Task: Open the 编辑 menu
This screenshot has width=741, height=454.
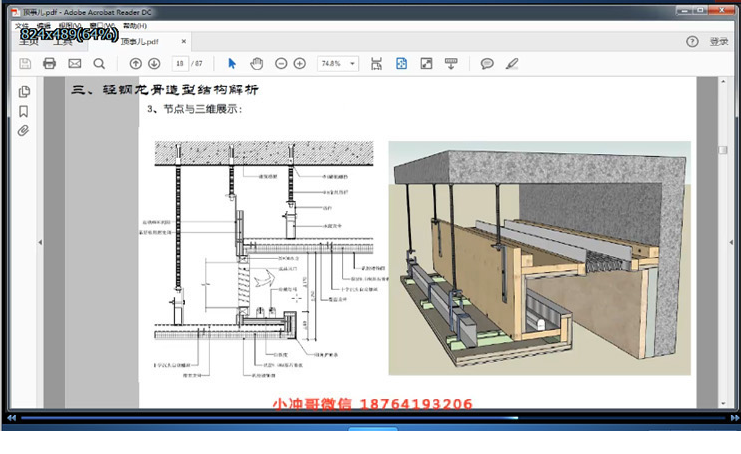Action: pyautogui.click(x=43, y=26)
